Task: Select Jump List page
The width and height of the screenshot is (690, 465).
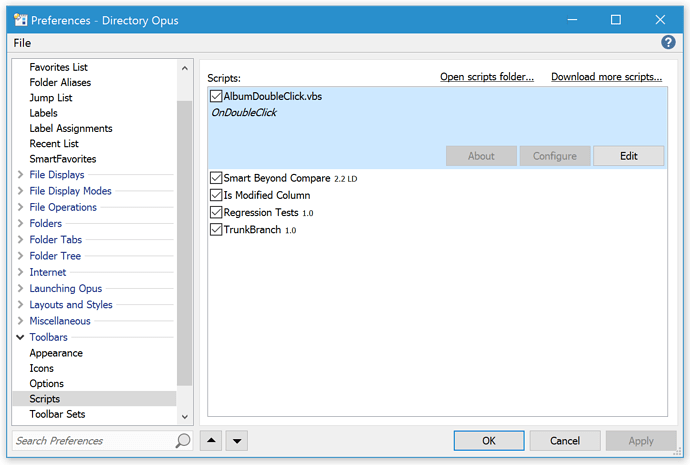Action: click(51, 98)
